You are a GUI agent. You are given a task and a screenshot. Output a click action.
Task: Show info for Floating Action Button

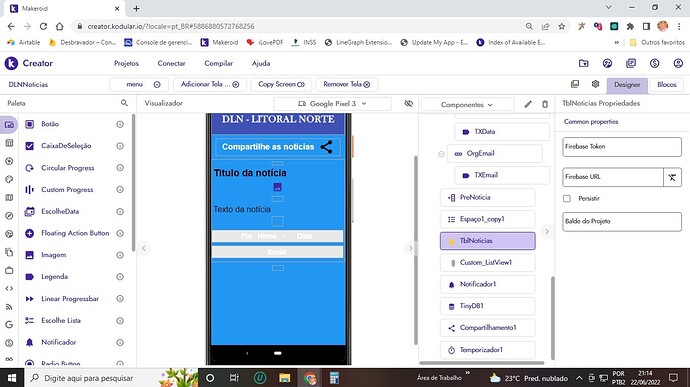click(x=120, y=233)
